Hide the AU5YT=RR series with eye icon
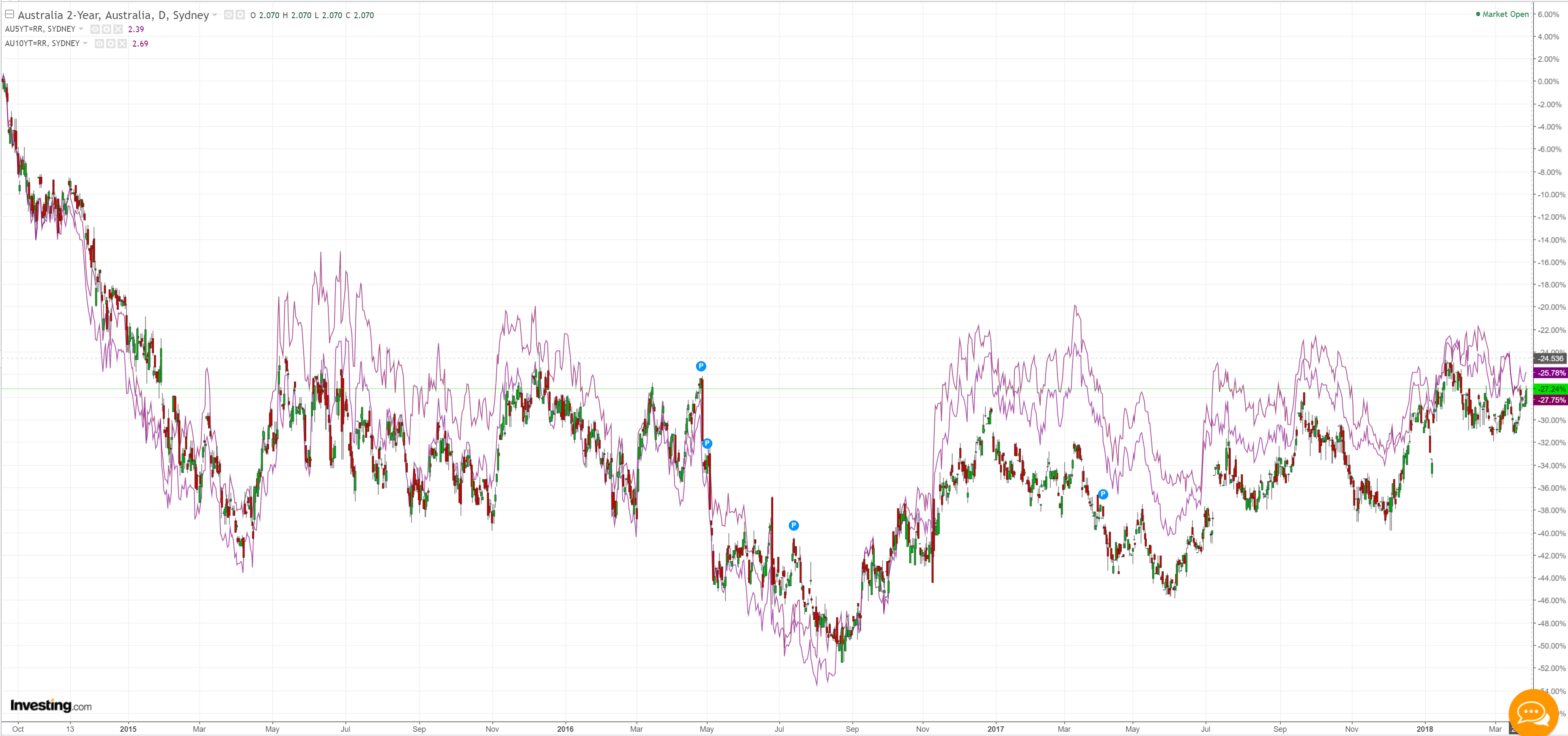Viewport: 1568px width, 736px height. click(95, 29)
